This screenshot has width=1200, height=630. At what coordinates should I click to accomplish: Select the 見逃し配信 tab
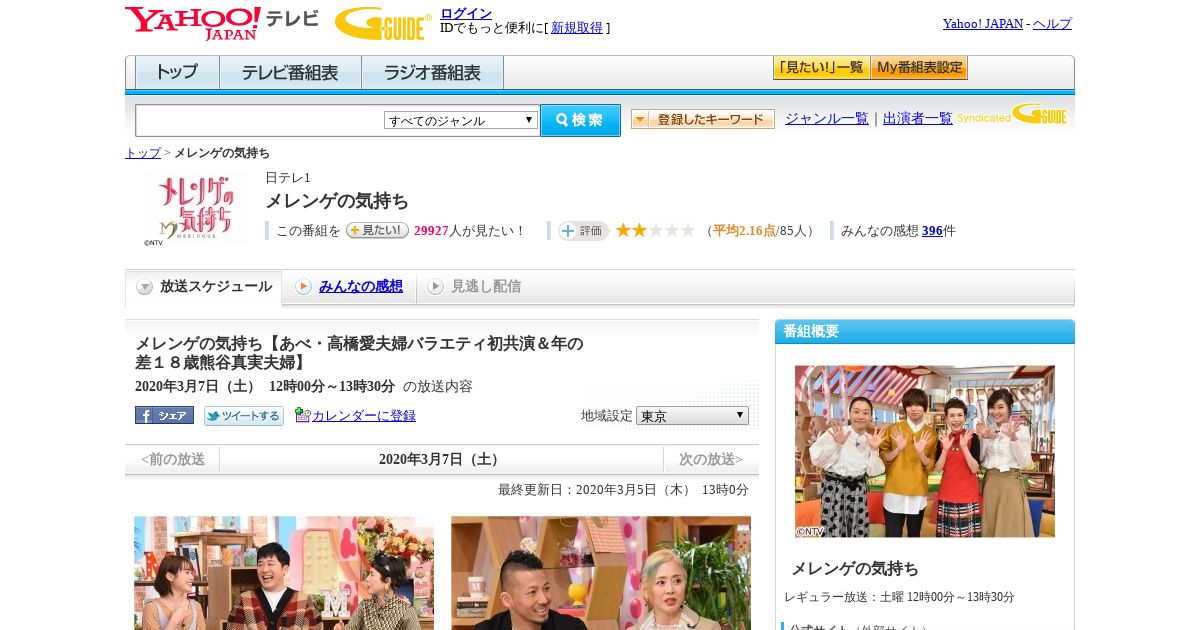coord(475,287)
